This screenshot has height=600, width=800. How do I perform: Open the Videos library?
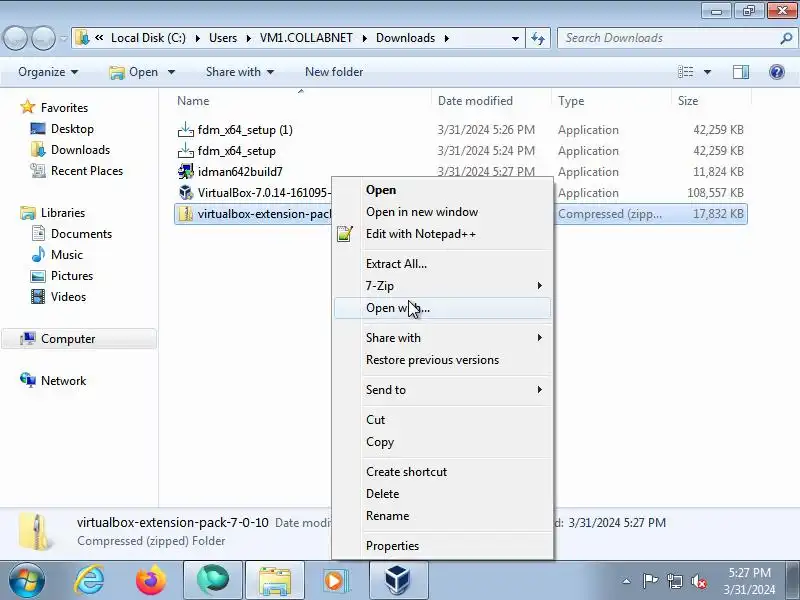pyautogui.click(x=68, y=296)
